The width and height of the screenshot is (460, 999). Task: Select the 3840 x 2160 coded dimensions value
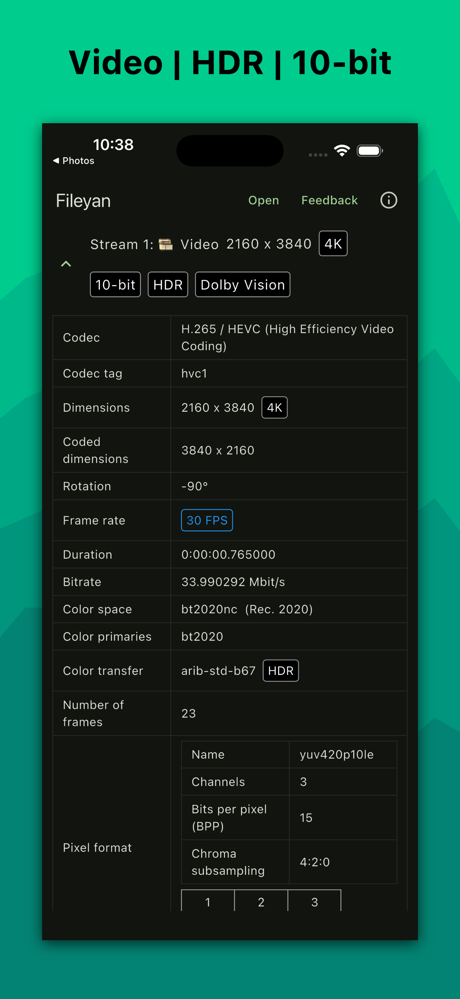218,450
